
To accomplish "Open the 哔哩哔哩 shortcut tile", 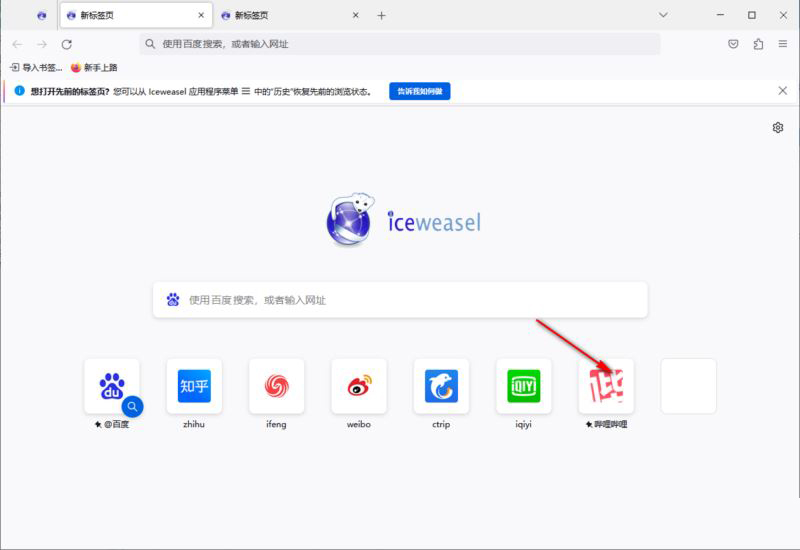I will coord(606,386).
